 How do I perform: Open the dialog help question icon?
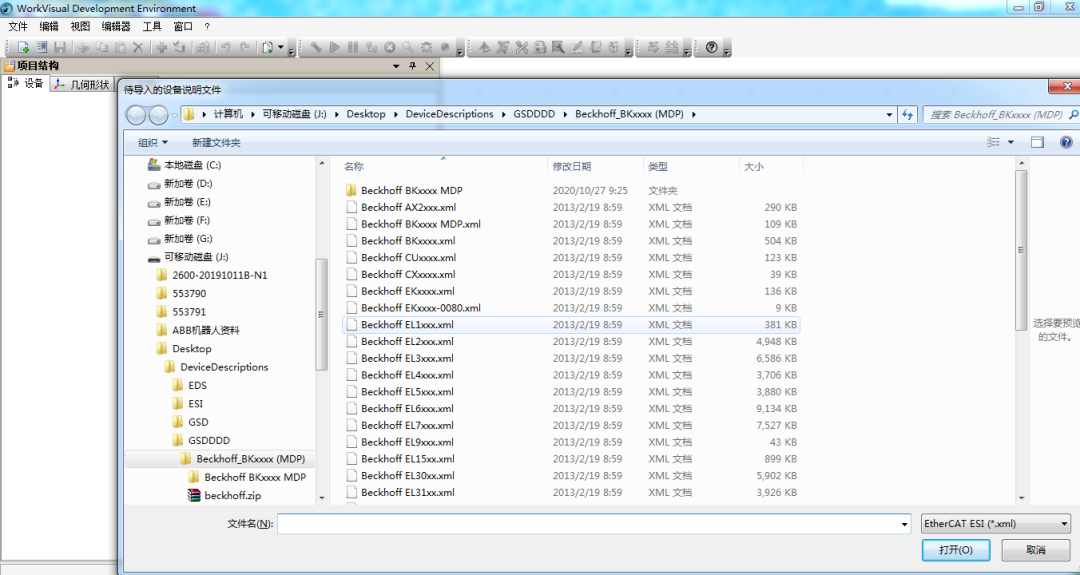pos(1066,143)
